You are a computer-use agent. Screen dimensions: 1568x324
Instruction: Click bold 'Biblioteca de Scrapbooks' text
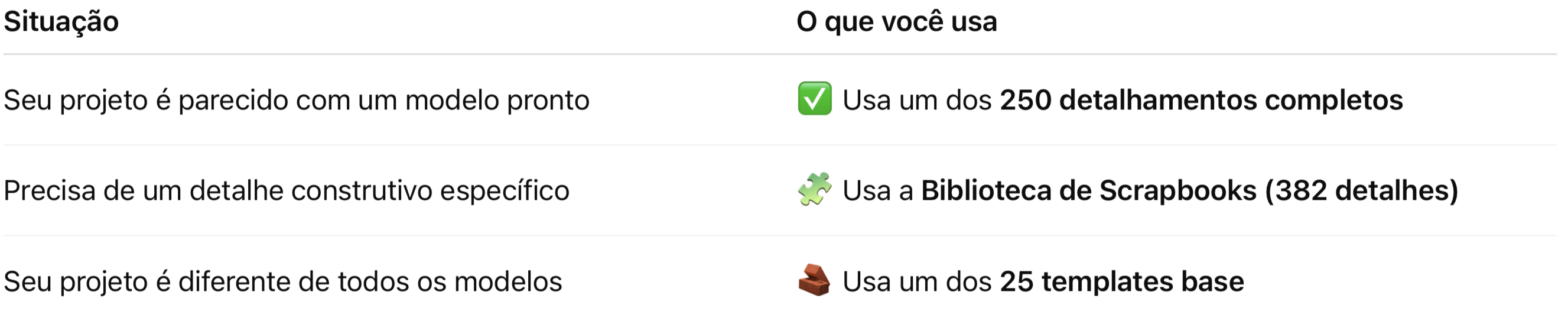coord(1088,190)
